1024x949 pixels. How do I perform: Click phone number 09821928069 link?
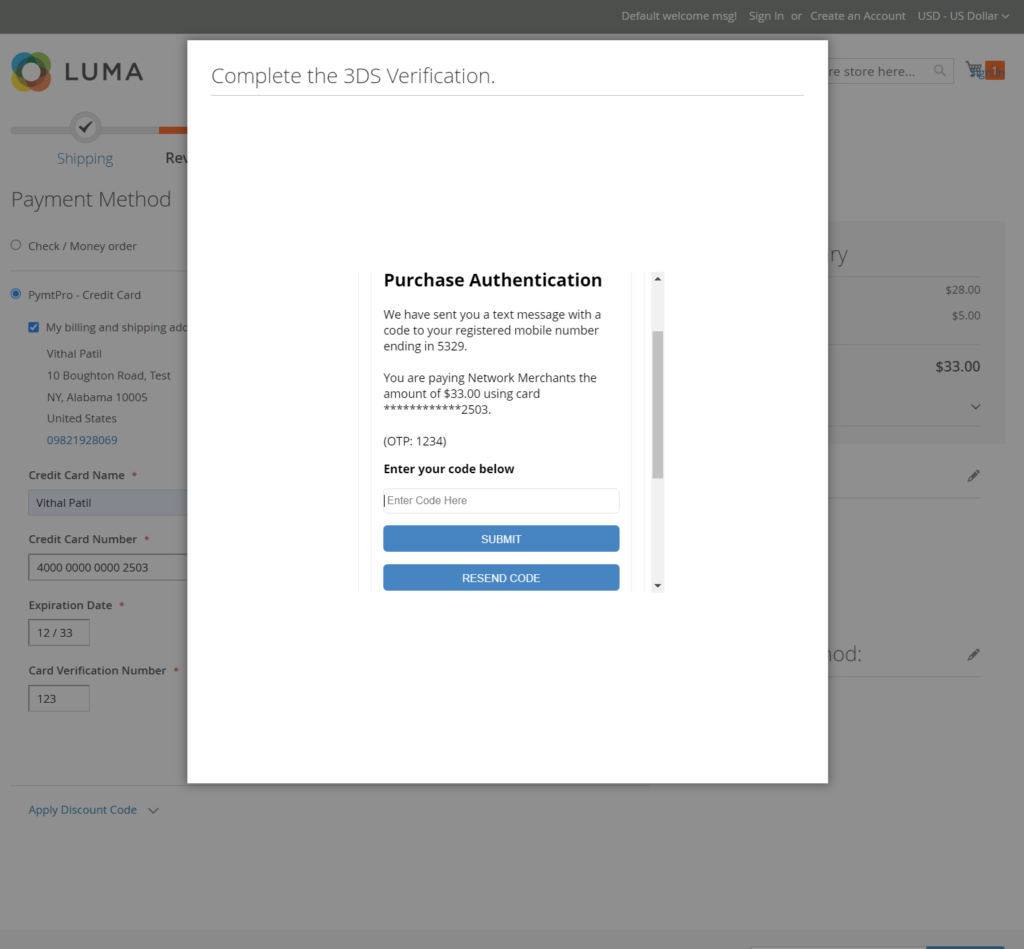(82, 440)
